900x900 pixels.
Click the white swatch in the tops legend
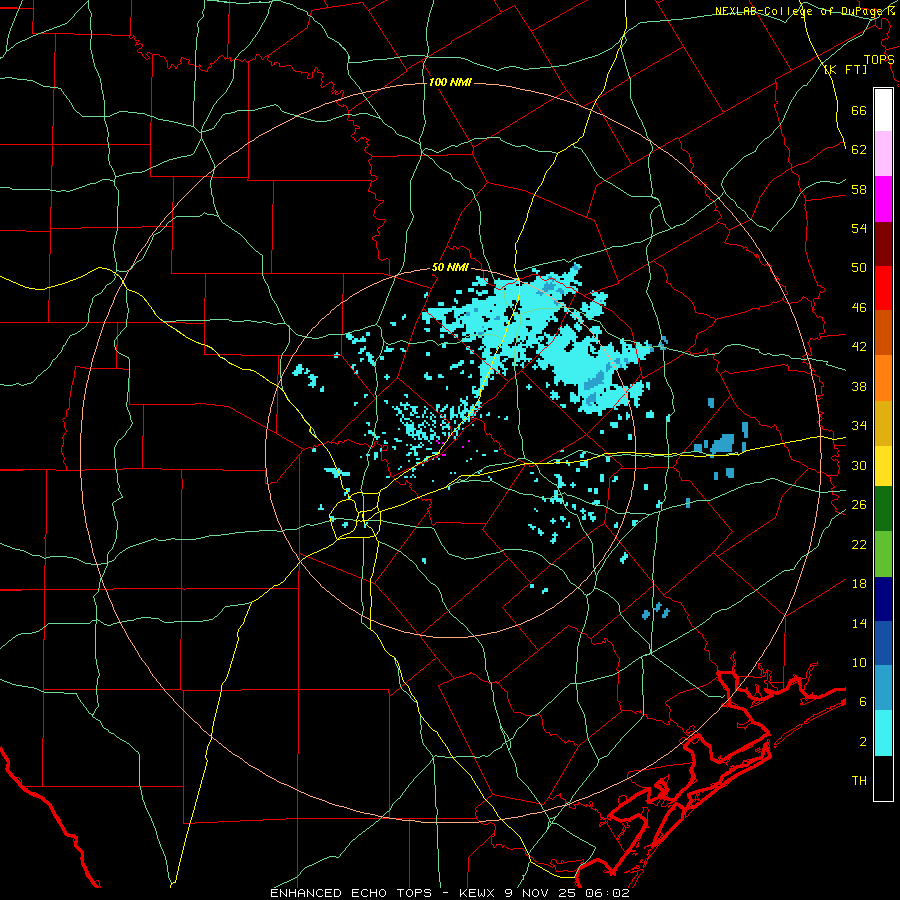[883, 110]
